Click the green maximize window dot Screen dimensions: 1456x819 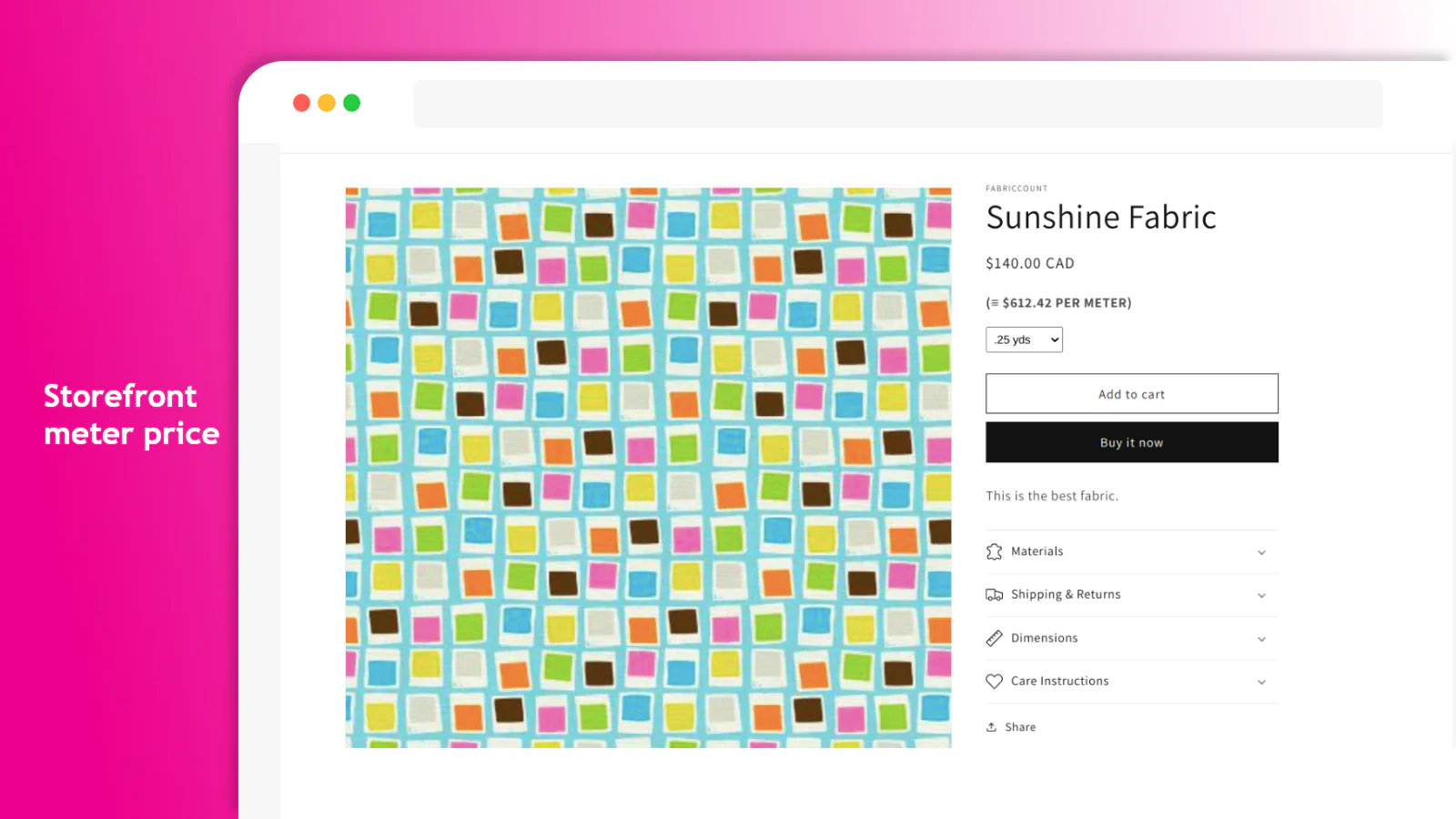(351, 103)
